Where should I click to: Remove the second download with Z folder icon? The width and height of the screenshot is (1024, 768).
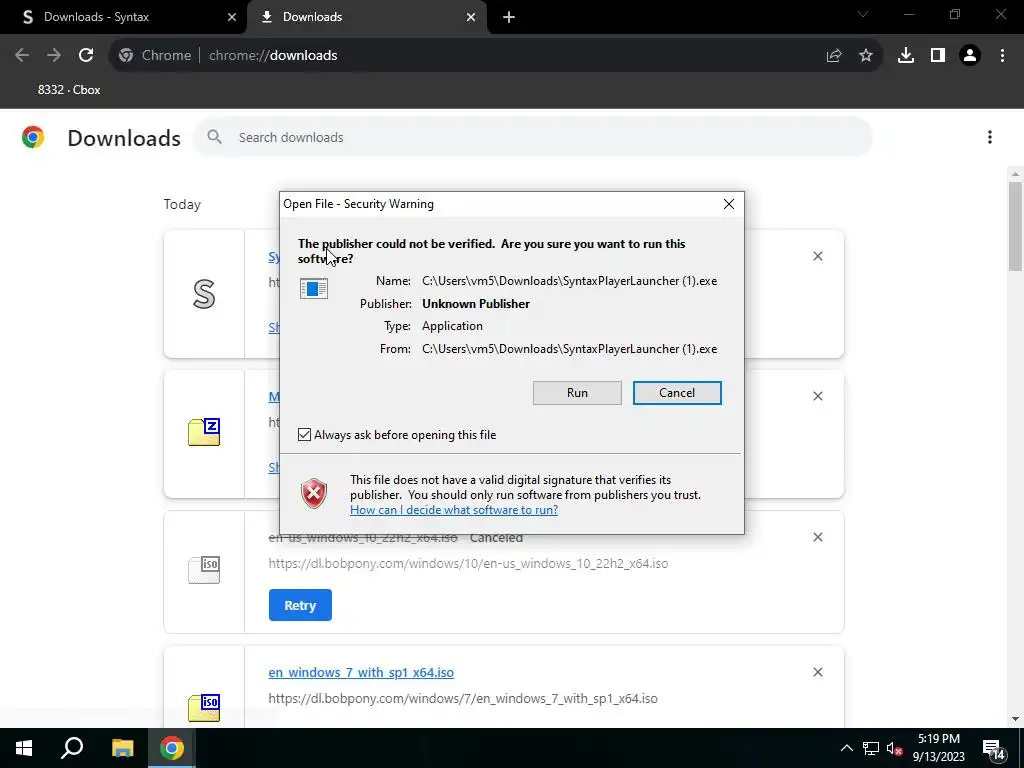[818, 396]
